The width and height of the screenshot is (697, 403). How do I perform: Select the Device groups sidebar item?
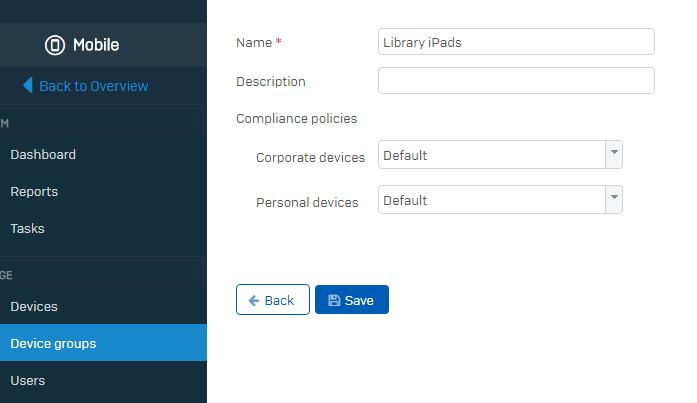point(103,343)
